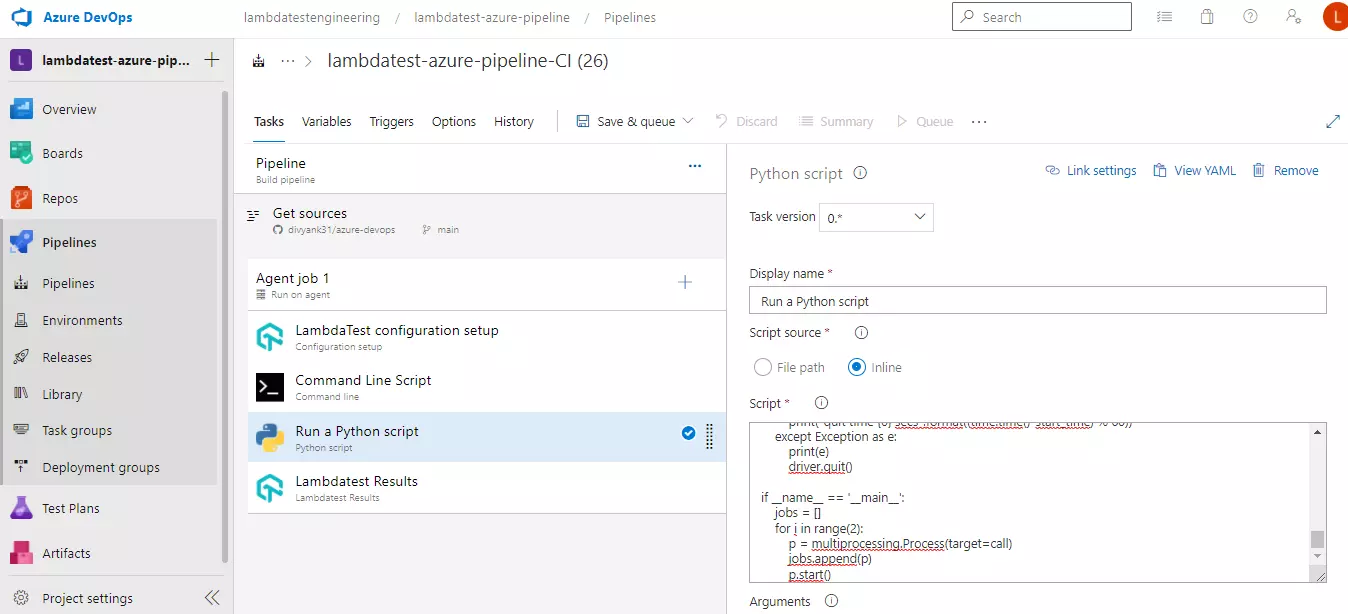This screenshot has width=1348, height=614.
Task: Switch to the Triggers tab
Action: point(391,121)
